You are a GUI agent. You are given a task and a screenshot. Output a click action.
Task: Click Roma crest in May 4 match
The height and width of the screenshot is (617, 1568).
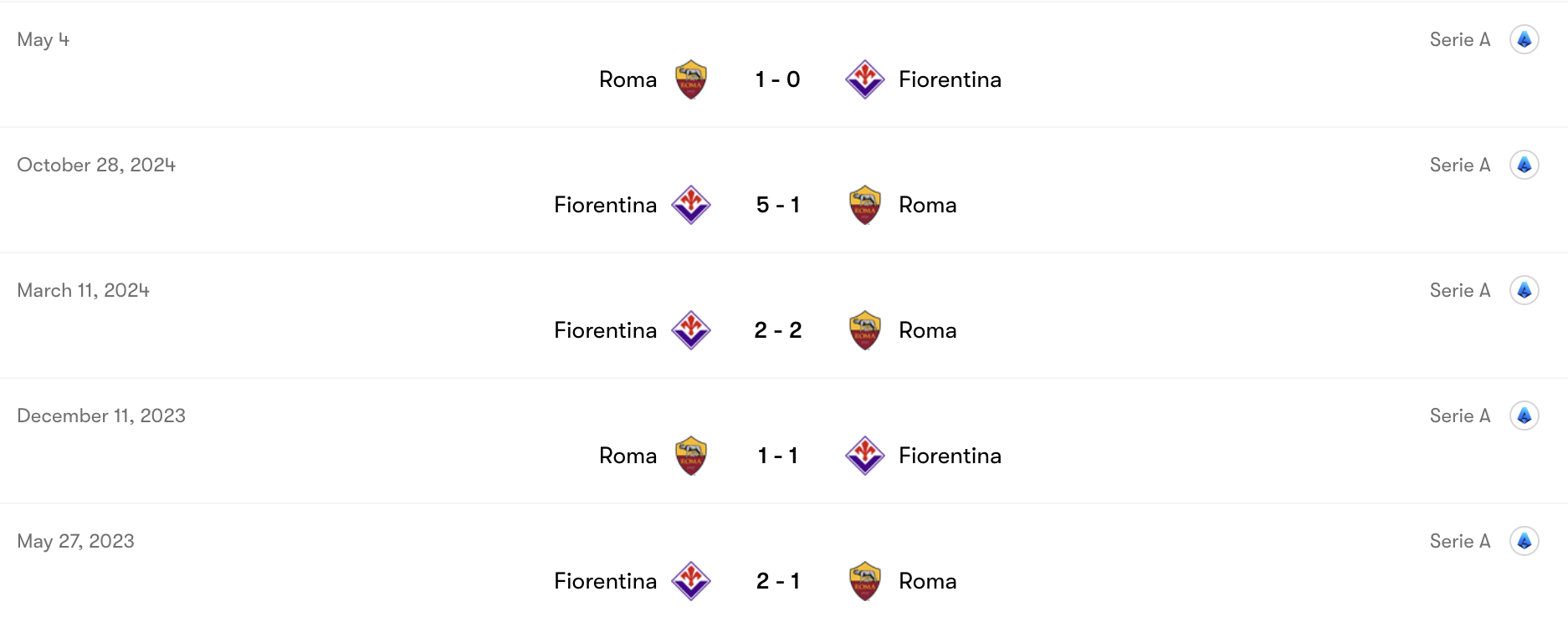[x=690, y=79]
